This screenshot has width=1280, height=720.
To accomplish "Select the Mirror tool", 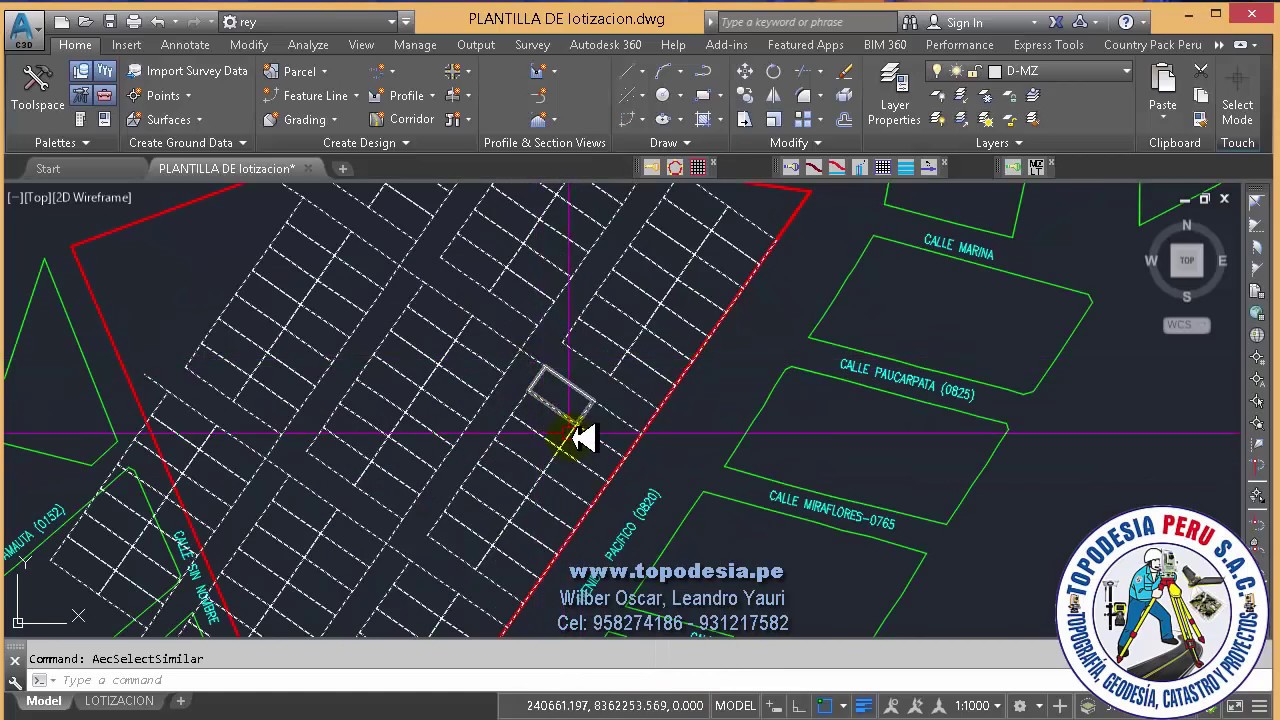I will pyautogui.click(x=773, y=95).
